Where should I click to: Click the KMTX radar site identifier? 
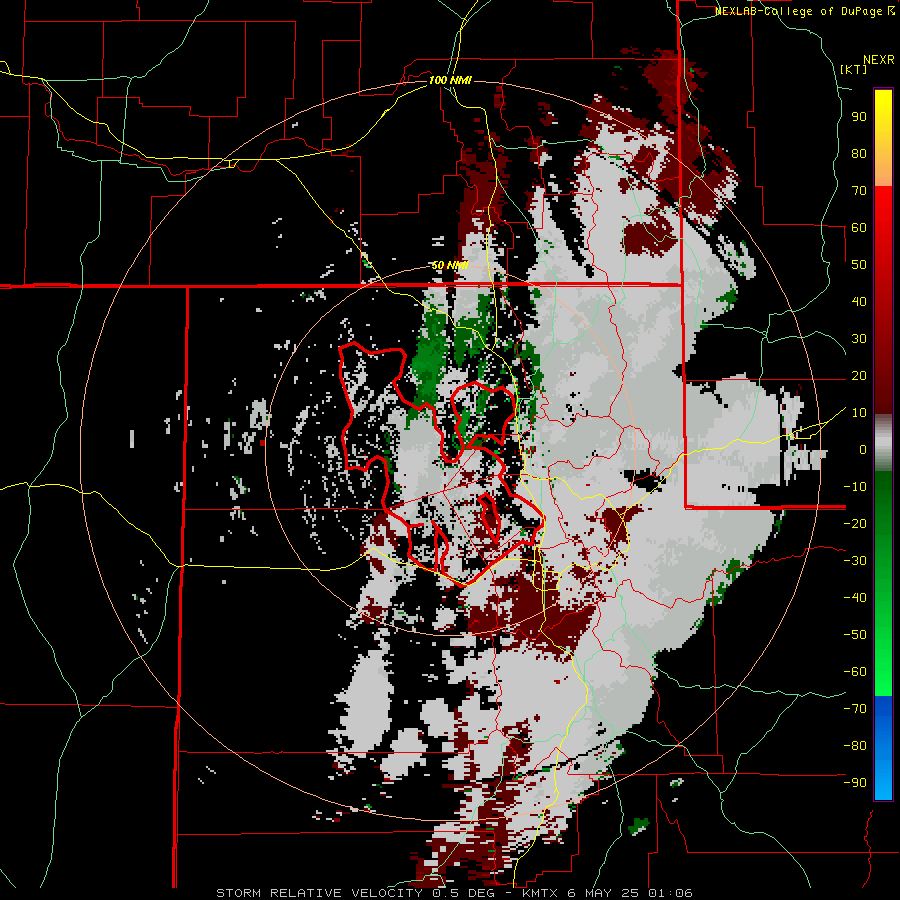(541, 893)
